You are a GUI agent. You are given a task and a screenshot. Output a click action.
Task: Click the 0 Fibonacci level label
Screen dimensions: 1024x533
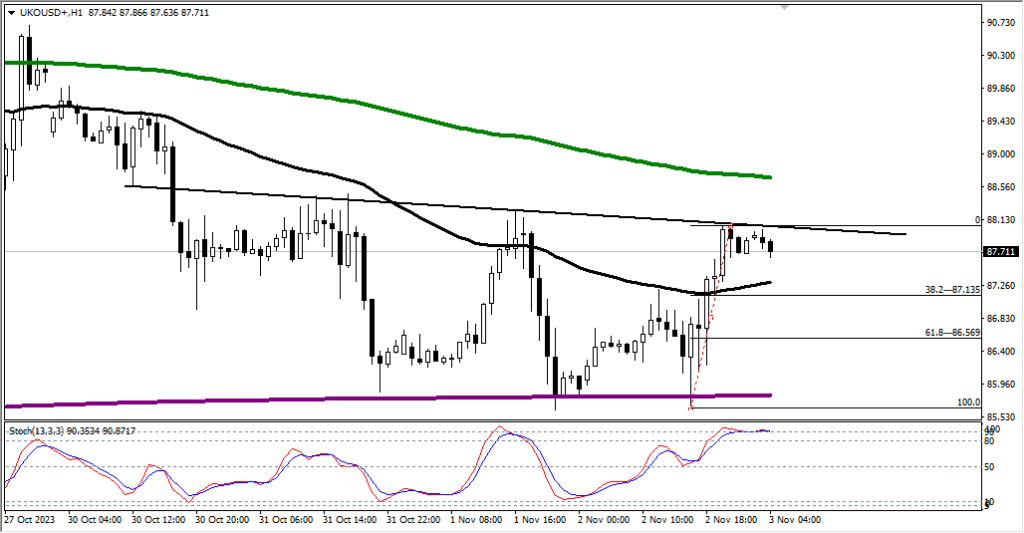[x=975, y=219]
